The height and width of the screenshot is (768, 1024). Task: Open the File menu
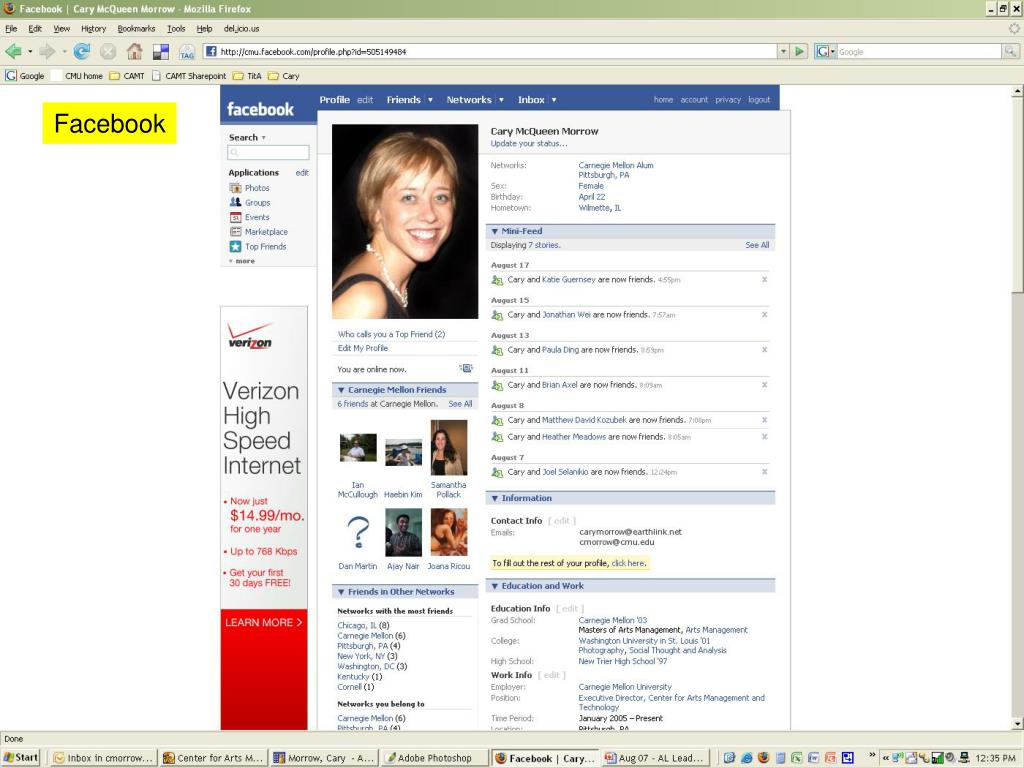pos(11,29)
